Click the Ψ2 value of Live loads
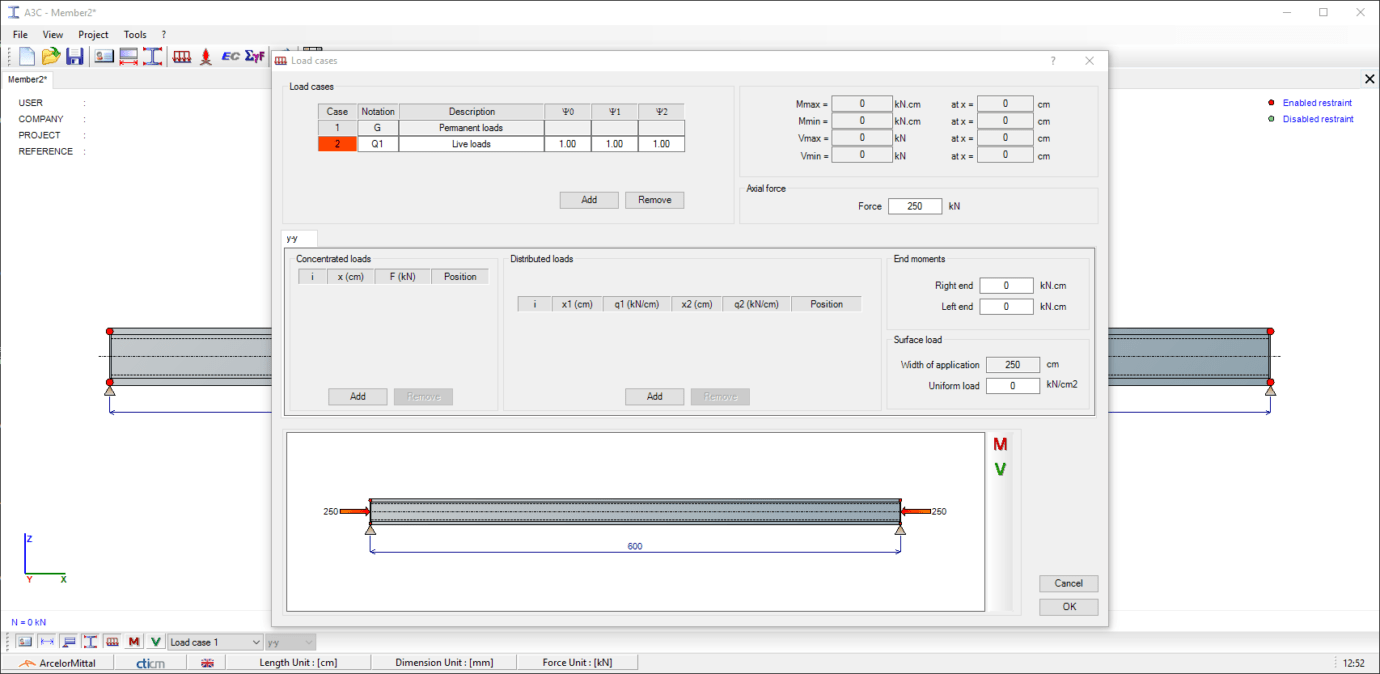The height and width of the screenshot is (674, 1380). [x=661, y=144]
